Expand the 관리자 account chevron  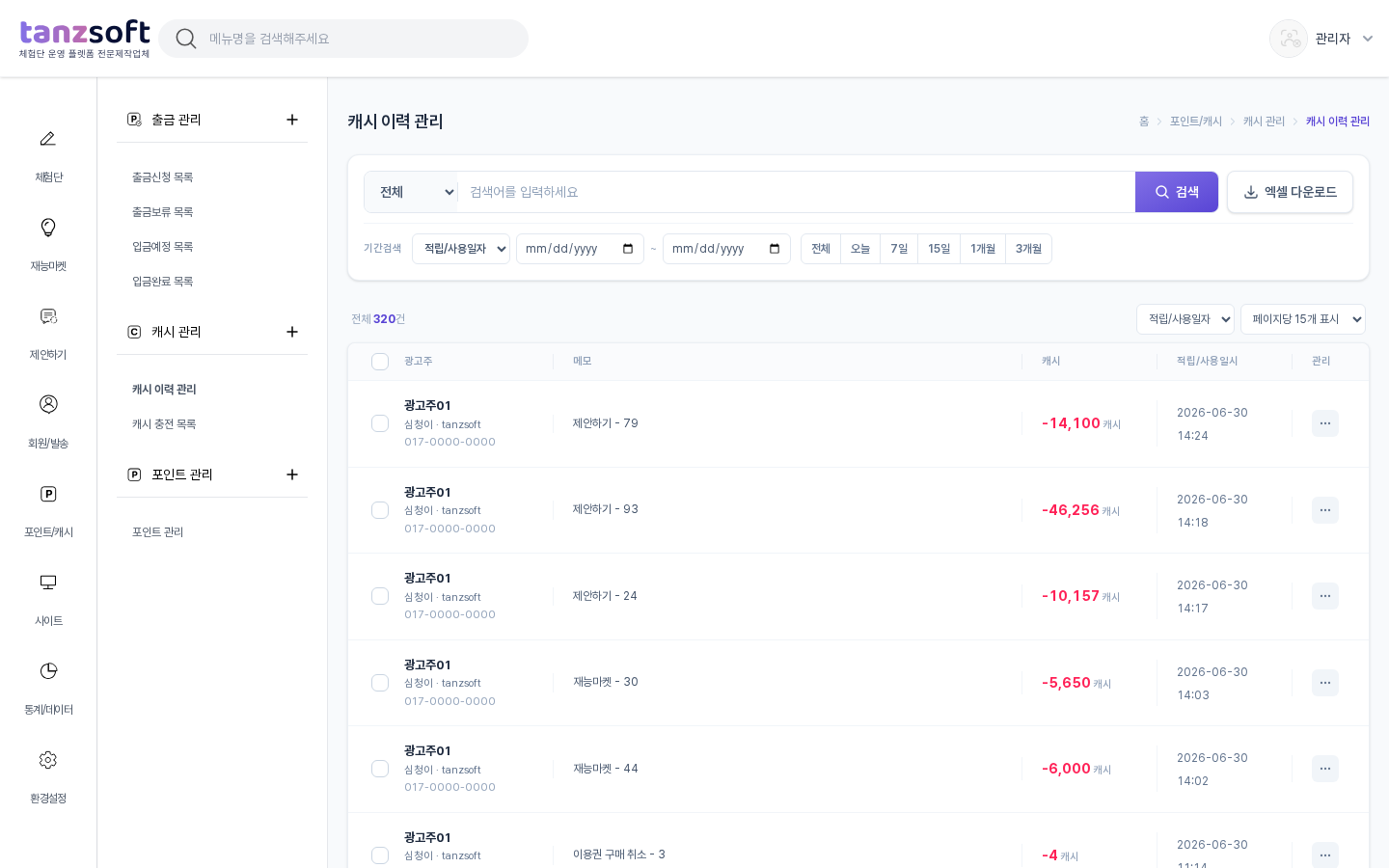1368,39
